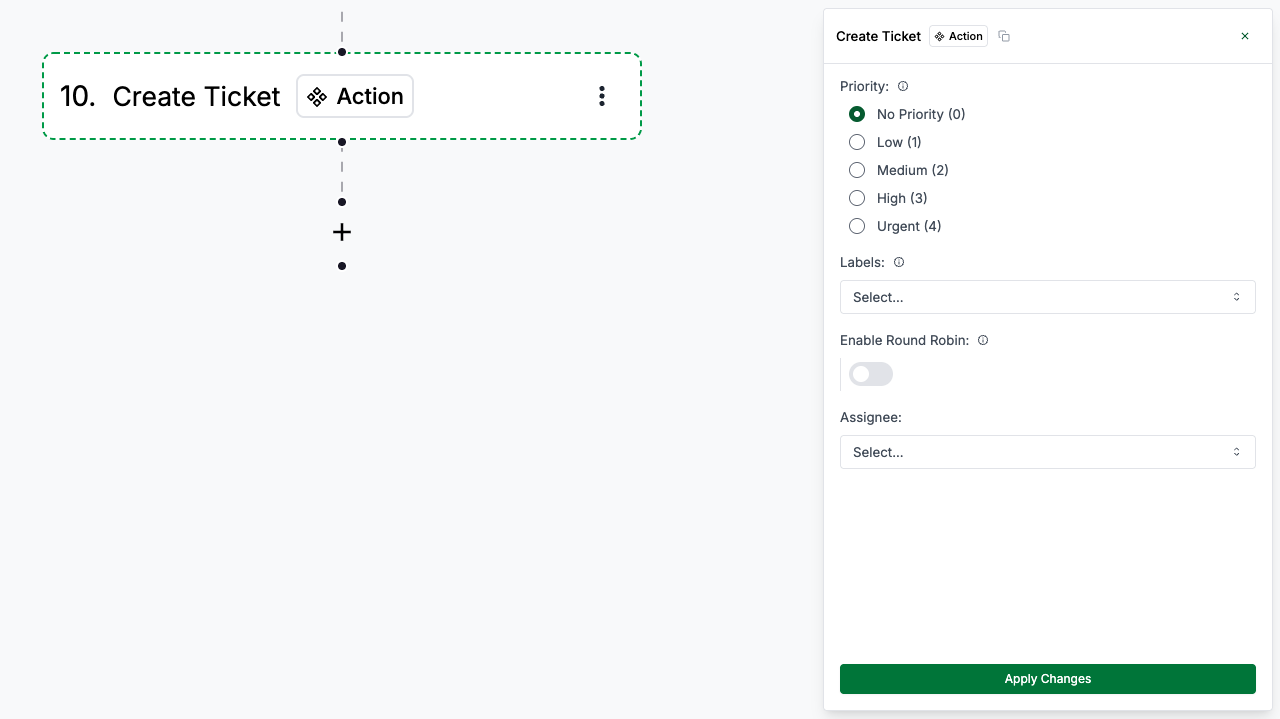Open the three-dot menu on Create Ticket node
The width and height of the screenshot is (1280, 719).
click(602, 96)
